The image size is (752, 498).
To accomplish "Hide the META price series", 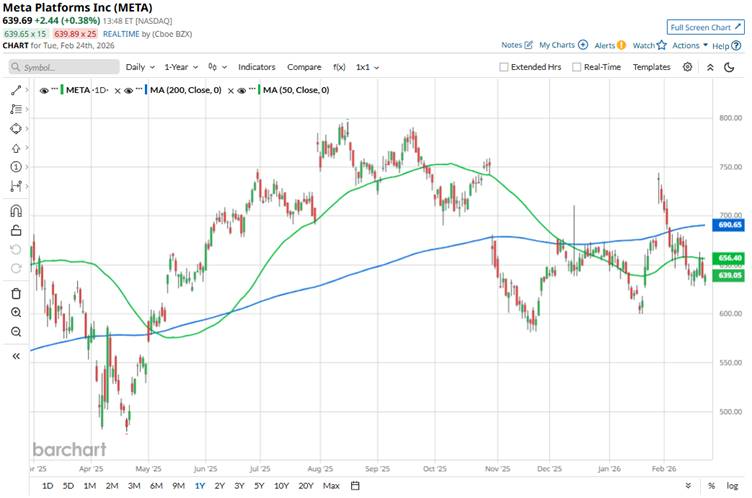I will pyautogui.click(x=44, y=90).
